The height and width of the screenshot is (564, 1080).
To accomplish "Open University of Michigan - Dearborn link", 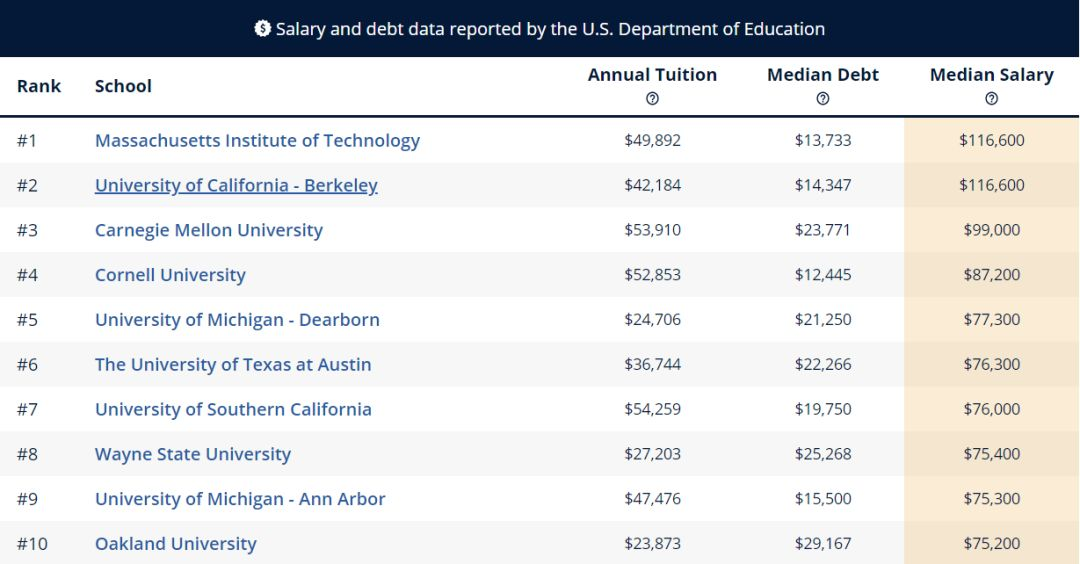I will tap(237, 320).
